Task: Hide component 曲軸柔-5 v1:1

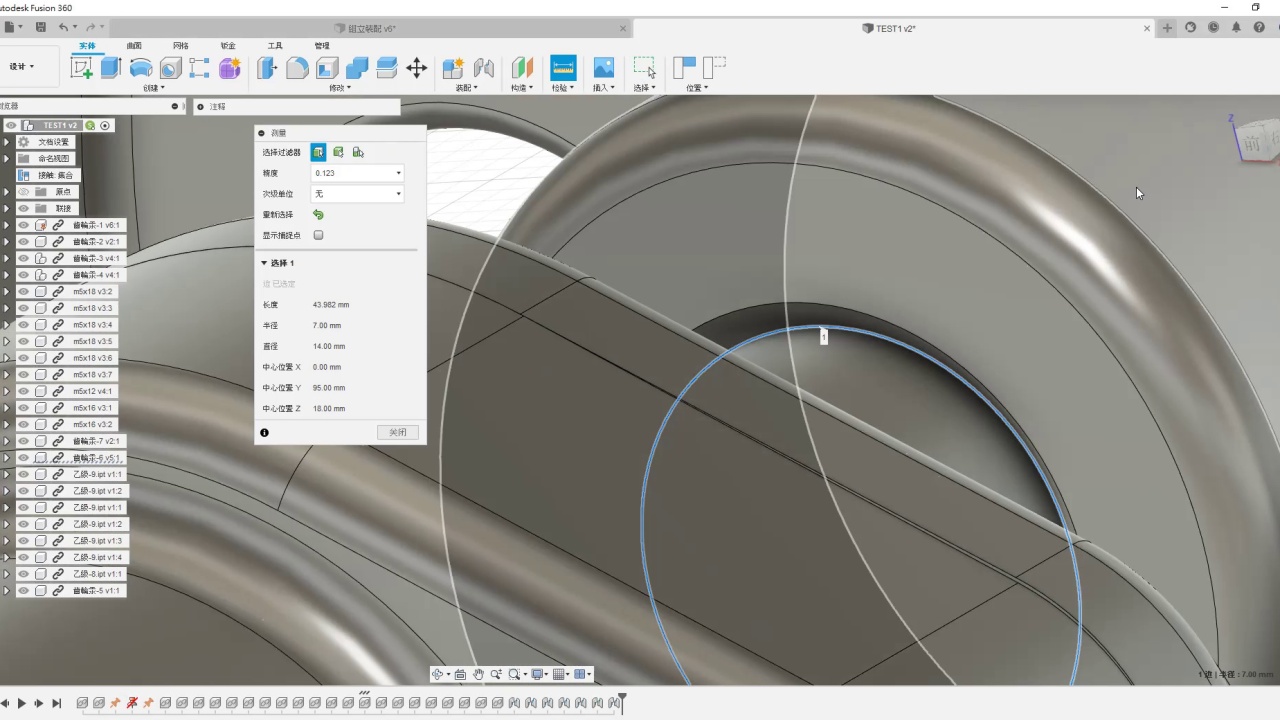Action: coord(23,590)
